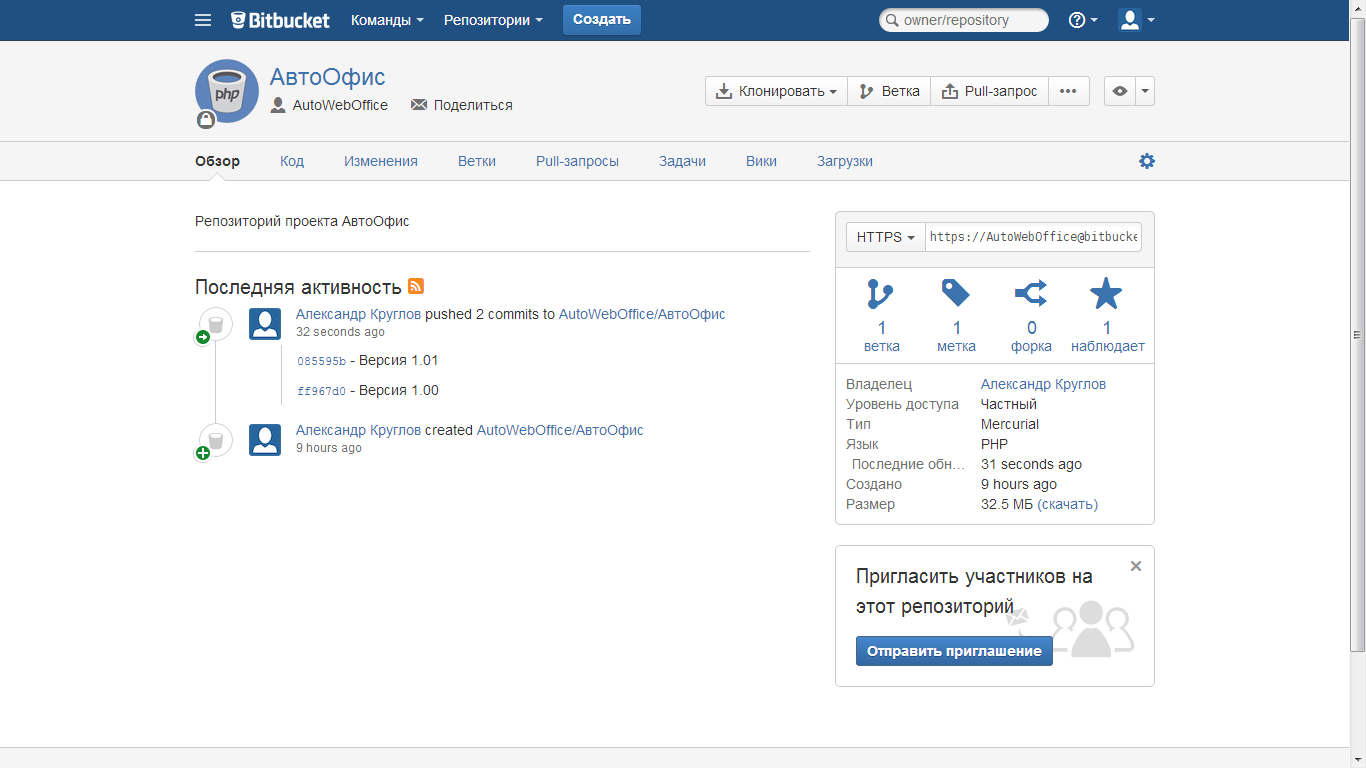This screenshot has height=768, width=1366.
Task: Close the invite participants panel
Action: [x=1136, y=566]
